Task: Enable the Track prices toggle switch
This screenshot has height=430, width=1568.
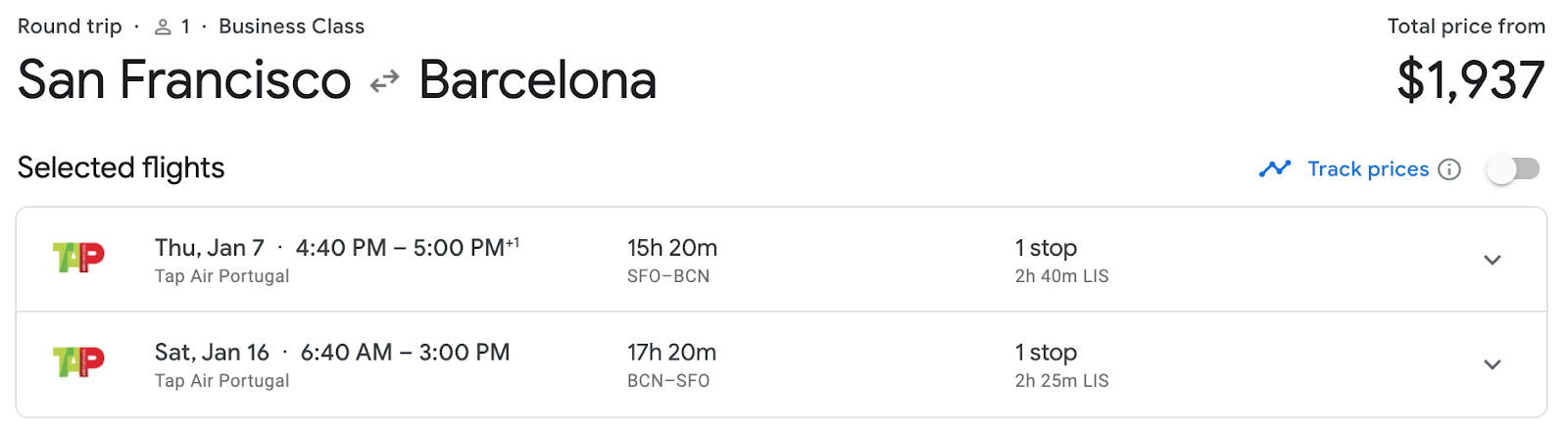Action: [1513, 169]
